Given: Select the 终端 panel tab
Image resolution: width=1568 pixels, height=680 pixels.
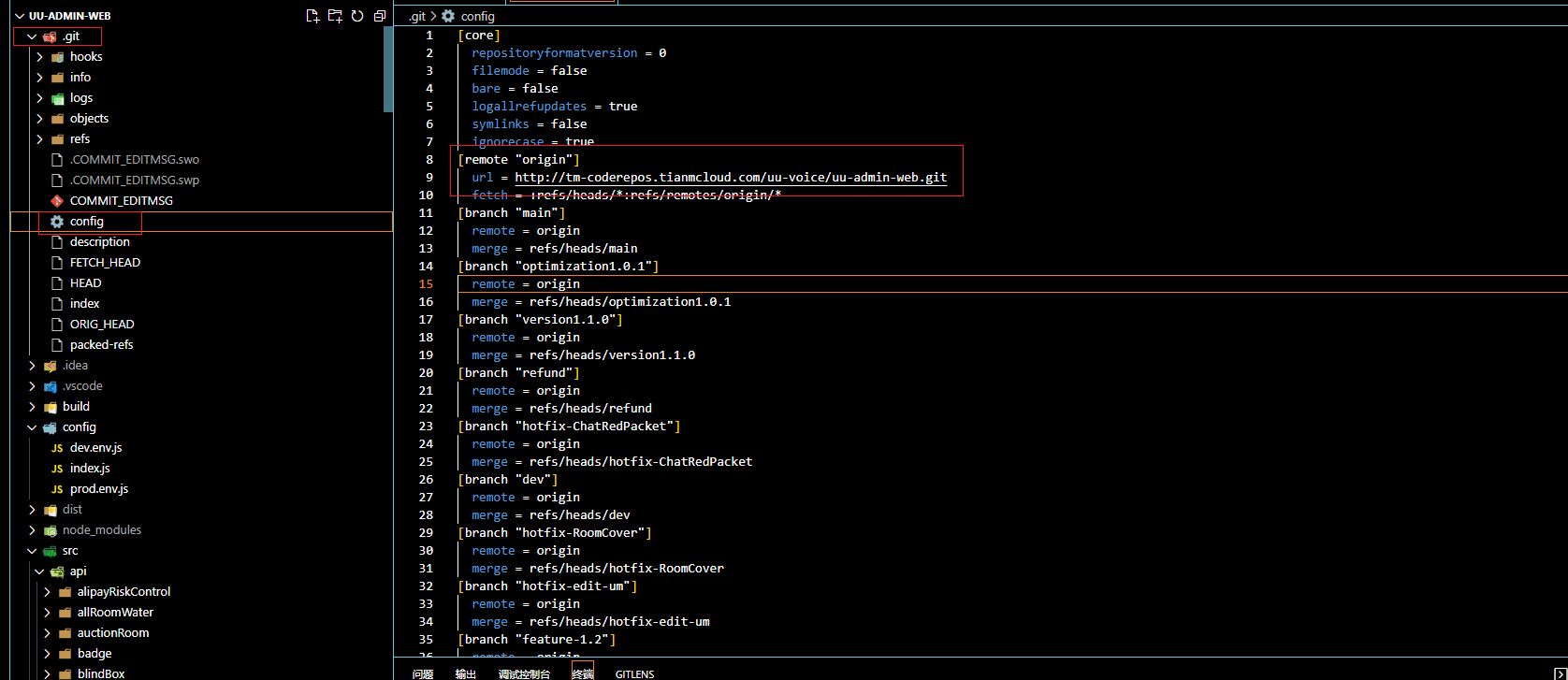Looking at the screenshot, I should (x=583, y=673).
